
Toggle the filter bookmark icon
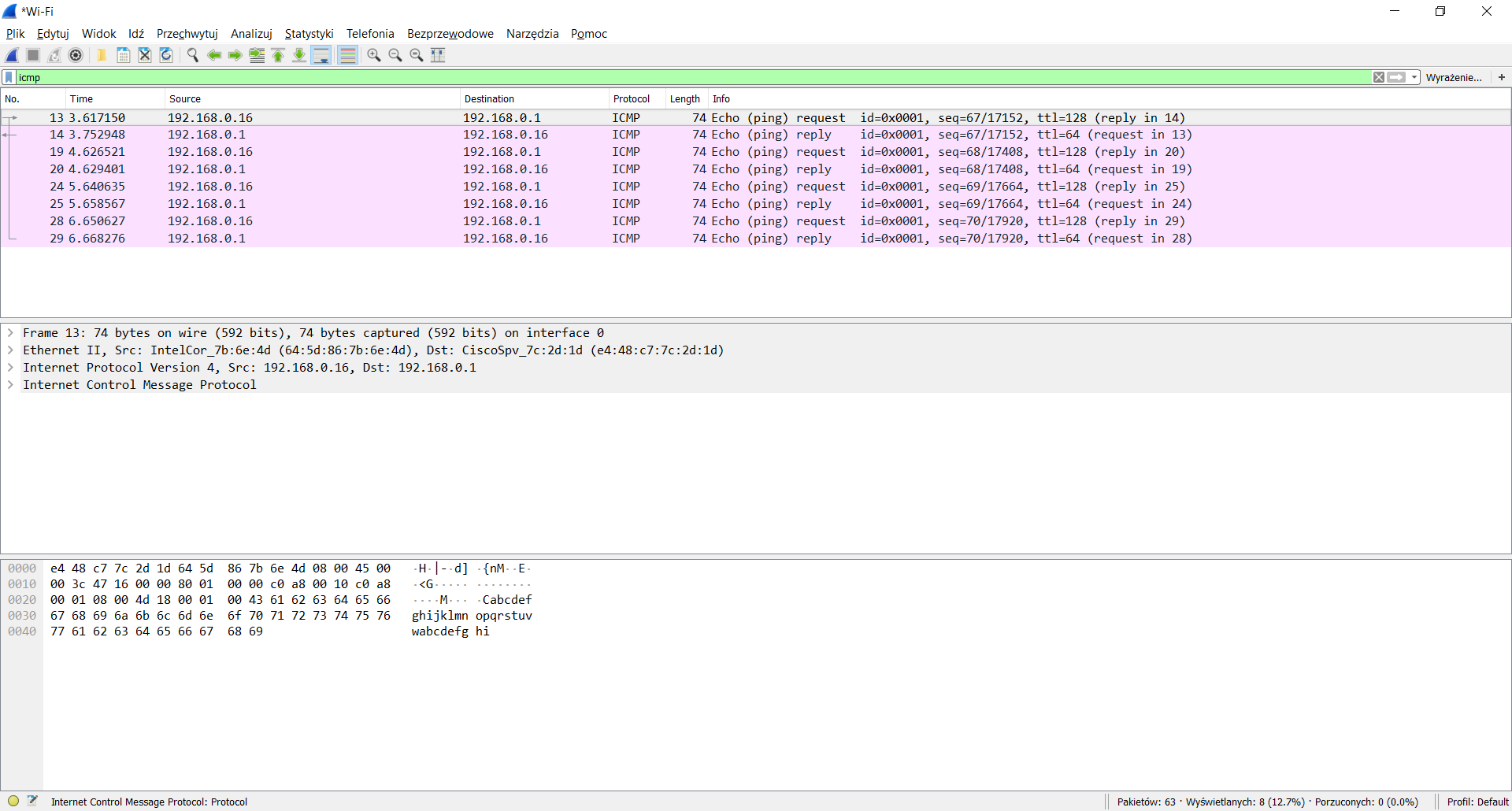coord(9,77)
